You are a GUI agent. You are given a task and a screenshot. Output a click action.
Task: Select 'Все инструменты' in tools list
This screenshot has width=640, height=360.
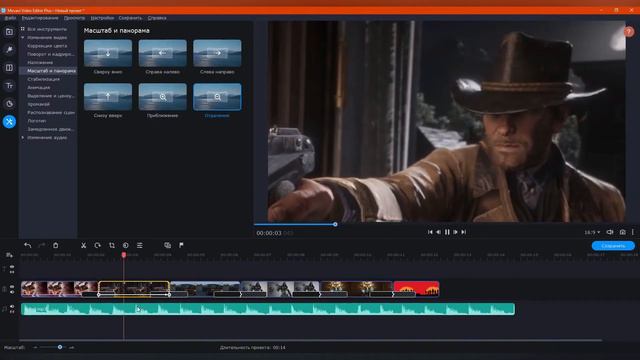coord(47,29)
